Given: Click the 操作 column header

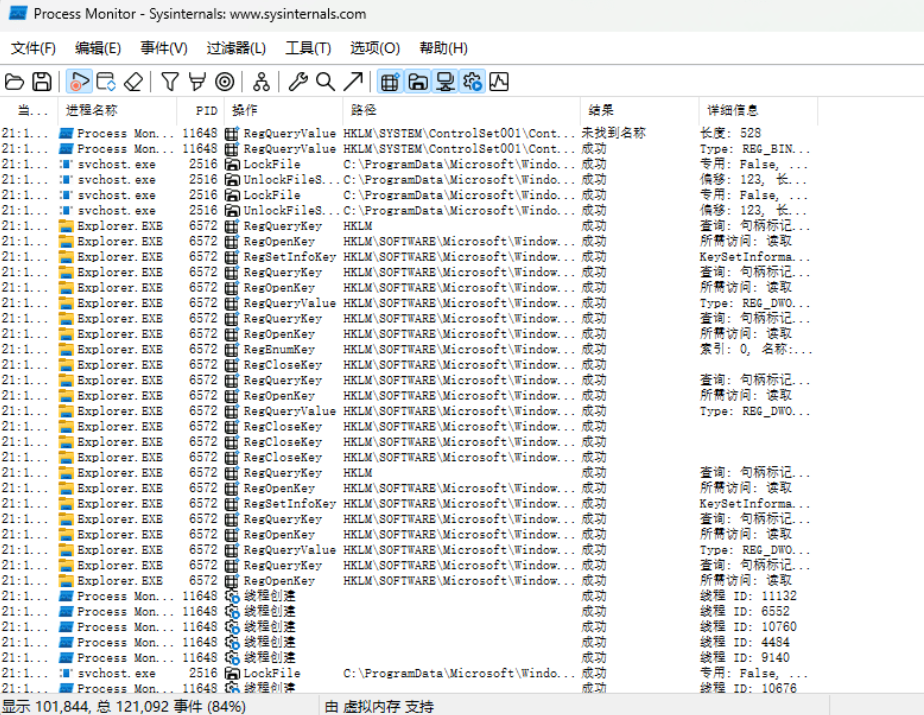Looking at the screenshot, I should coord(283,110).
